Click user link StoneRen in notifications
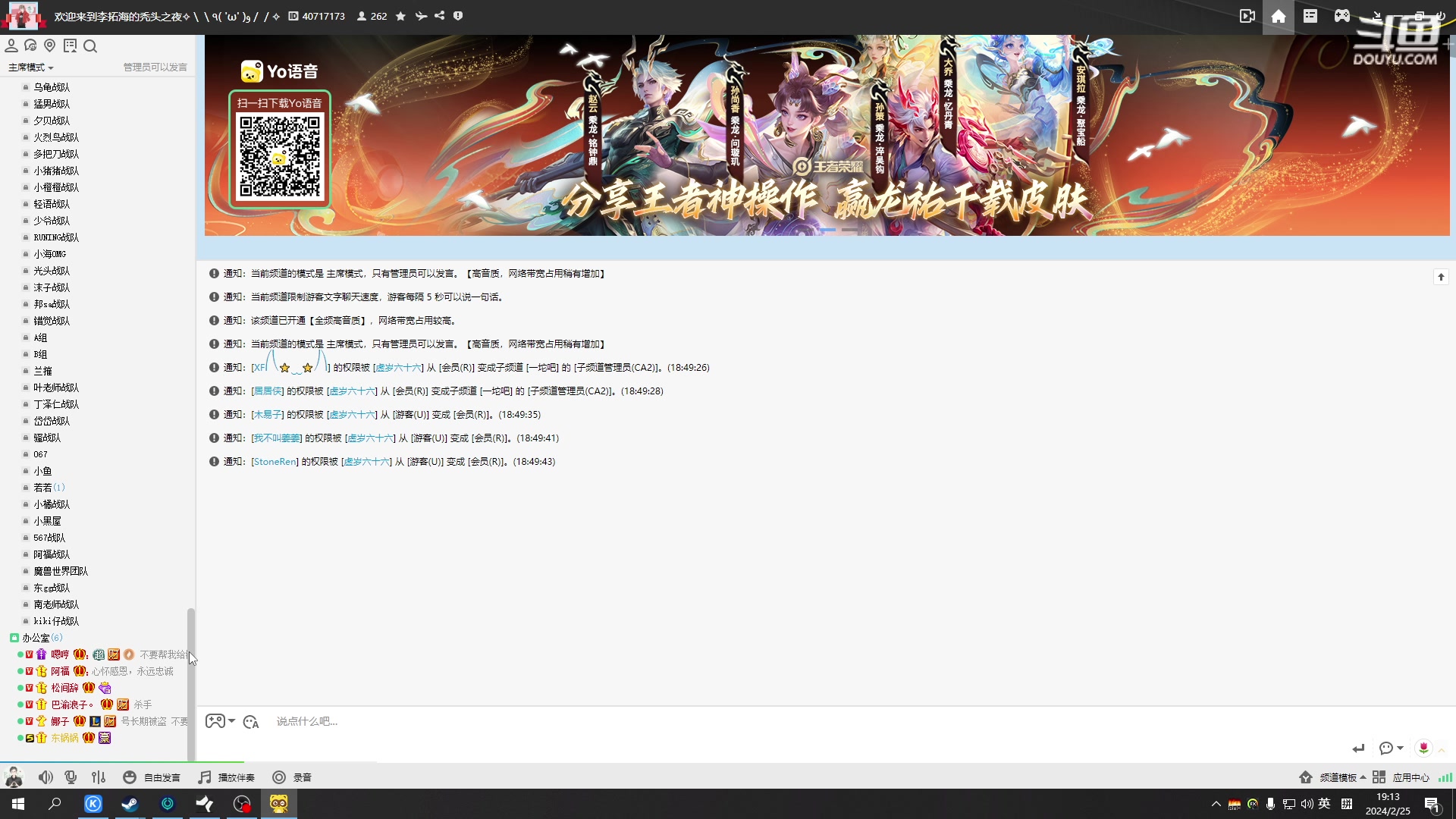The height and width of the screenshot is (819, 1456). click(x=275, y=462)
